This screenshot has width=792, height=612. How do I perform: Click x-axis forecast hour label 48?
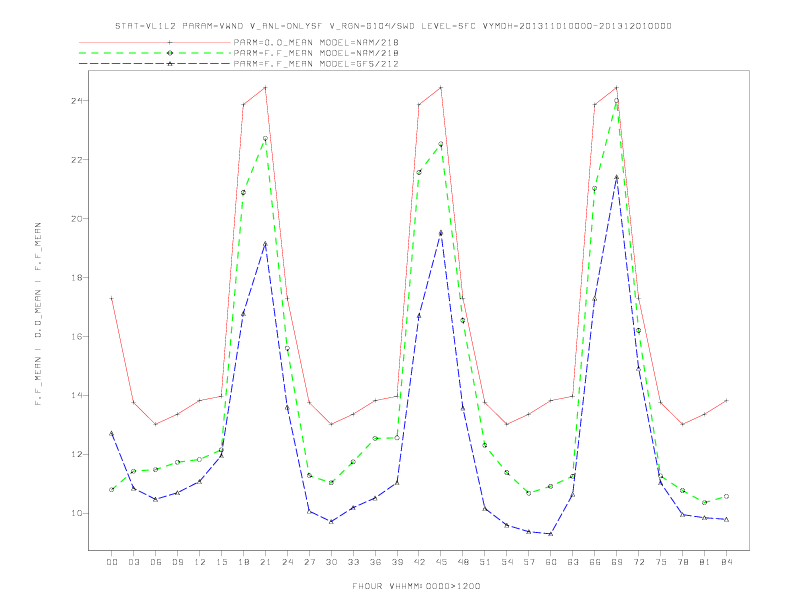(463, 562)
